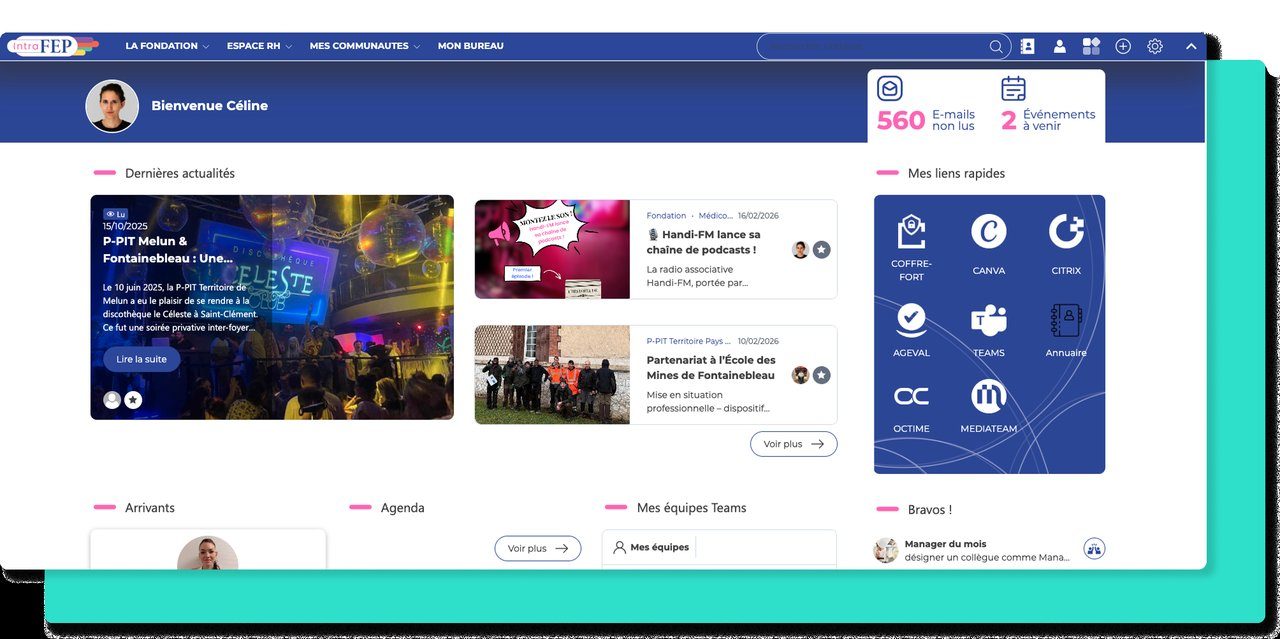The height and width of the screenshot is (639, 1280).
Task: Open the MEDIATEAM quick link icon
Action: 988,397
